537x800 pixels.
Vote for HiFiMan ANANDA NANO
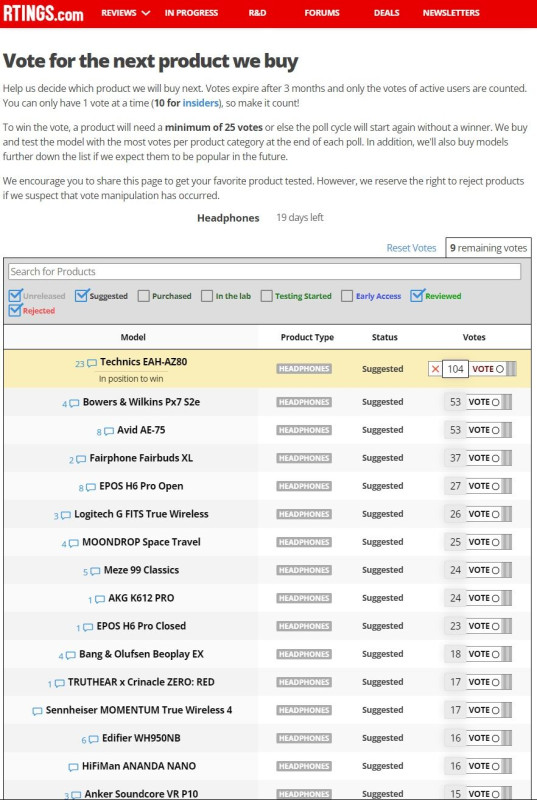pos(489,766)
